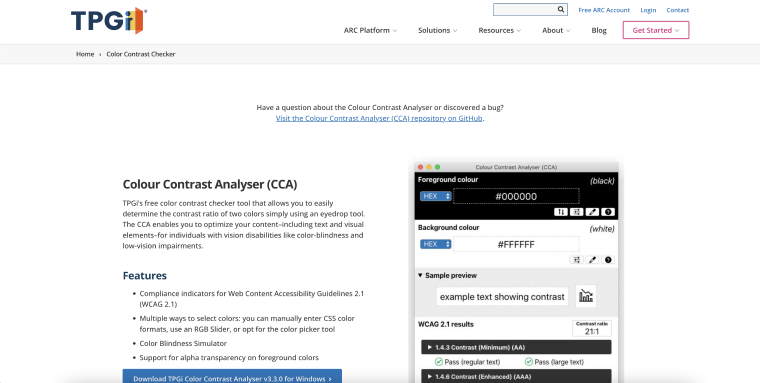Open the background colour sliders icon

point(576,260)
